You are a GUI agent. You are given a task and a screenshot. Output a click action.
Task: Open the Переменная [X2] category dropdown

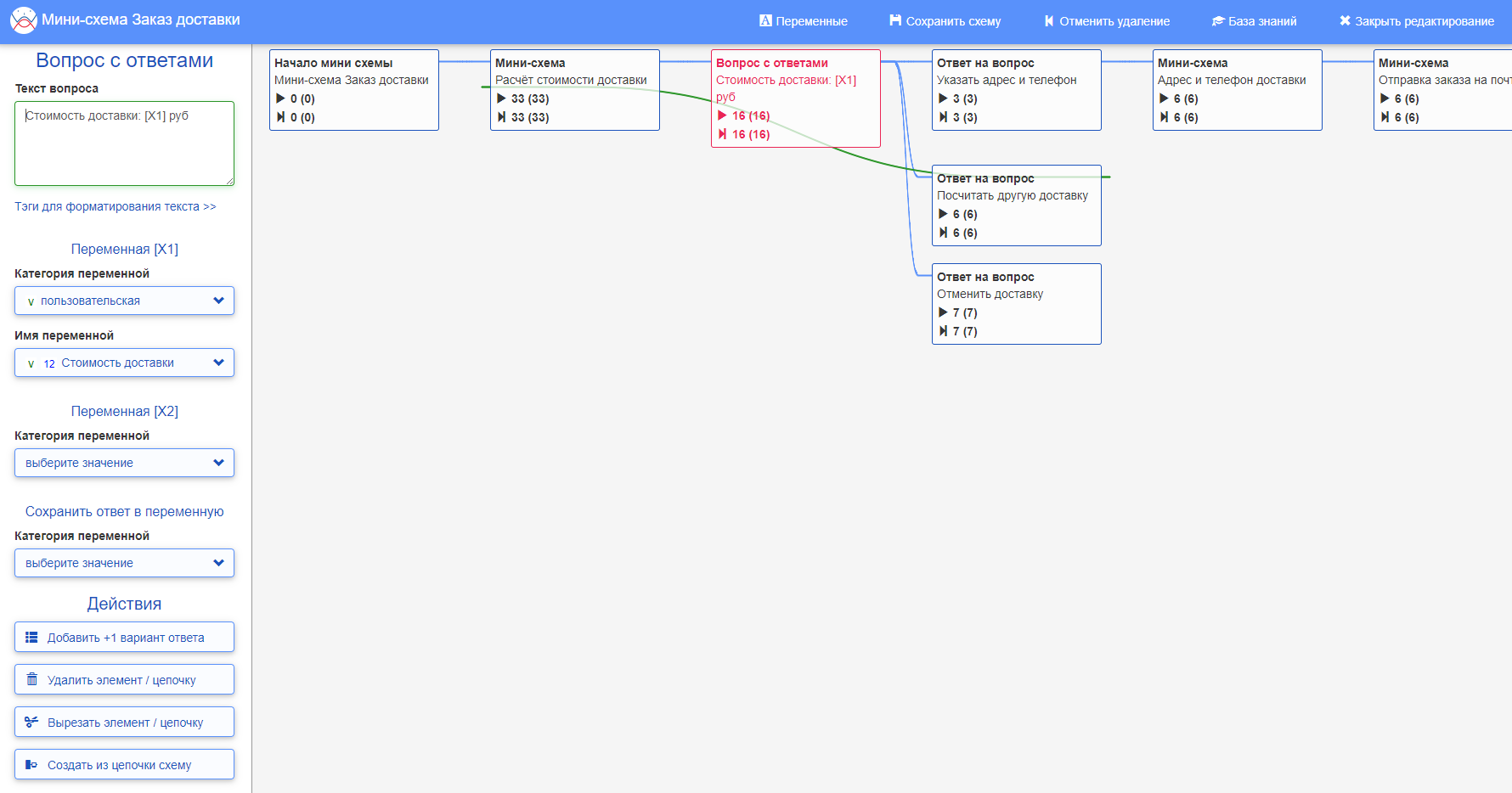(124, 463)
